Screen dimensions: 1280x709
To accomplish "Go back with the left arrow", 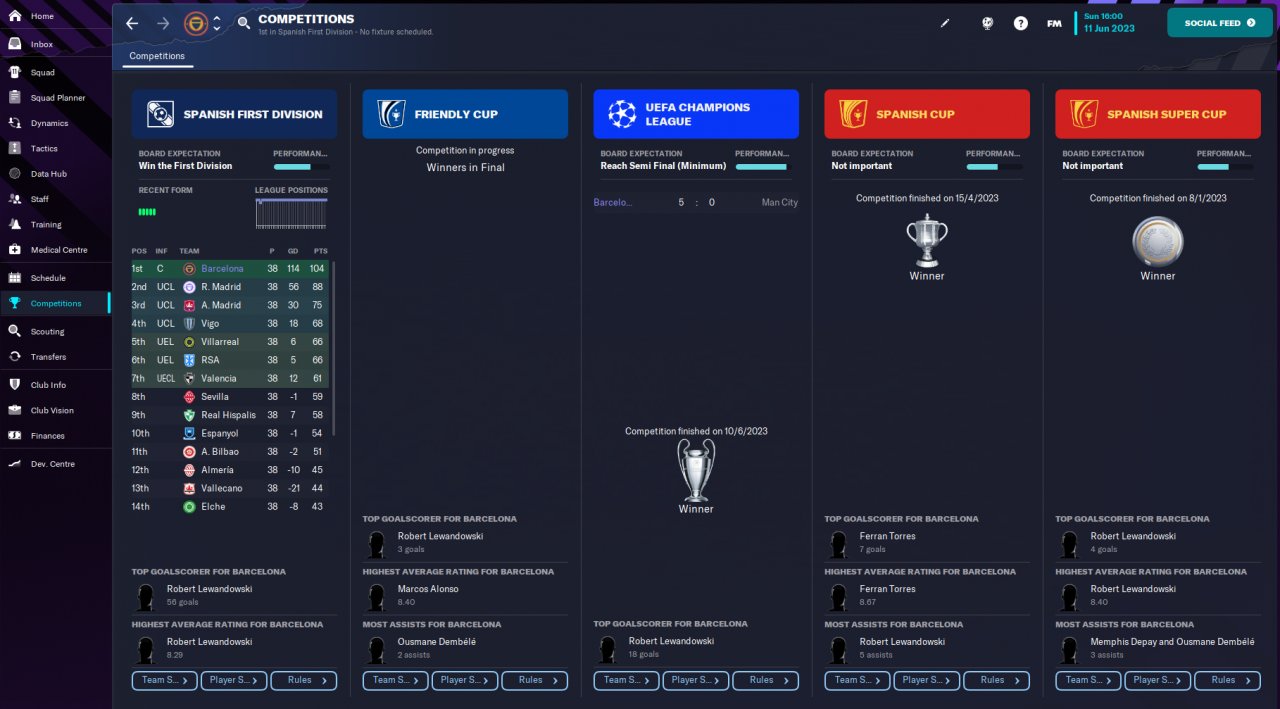I will tap(132, 23).
